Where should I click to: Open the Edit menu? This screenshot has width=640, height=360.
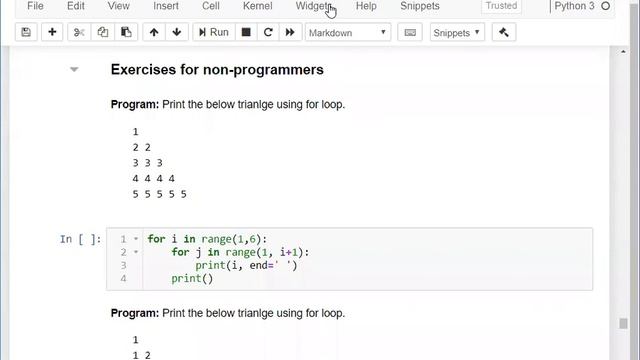pyautogui.click(x=76, y=6)
